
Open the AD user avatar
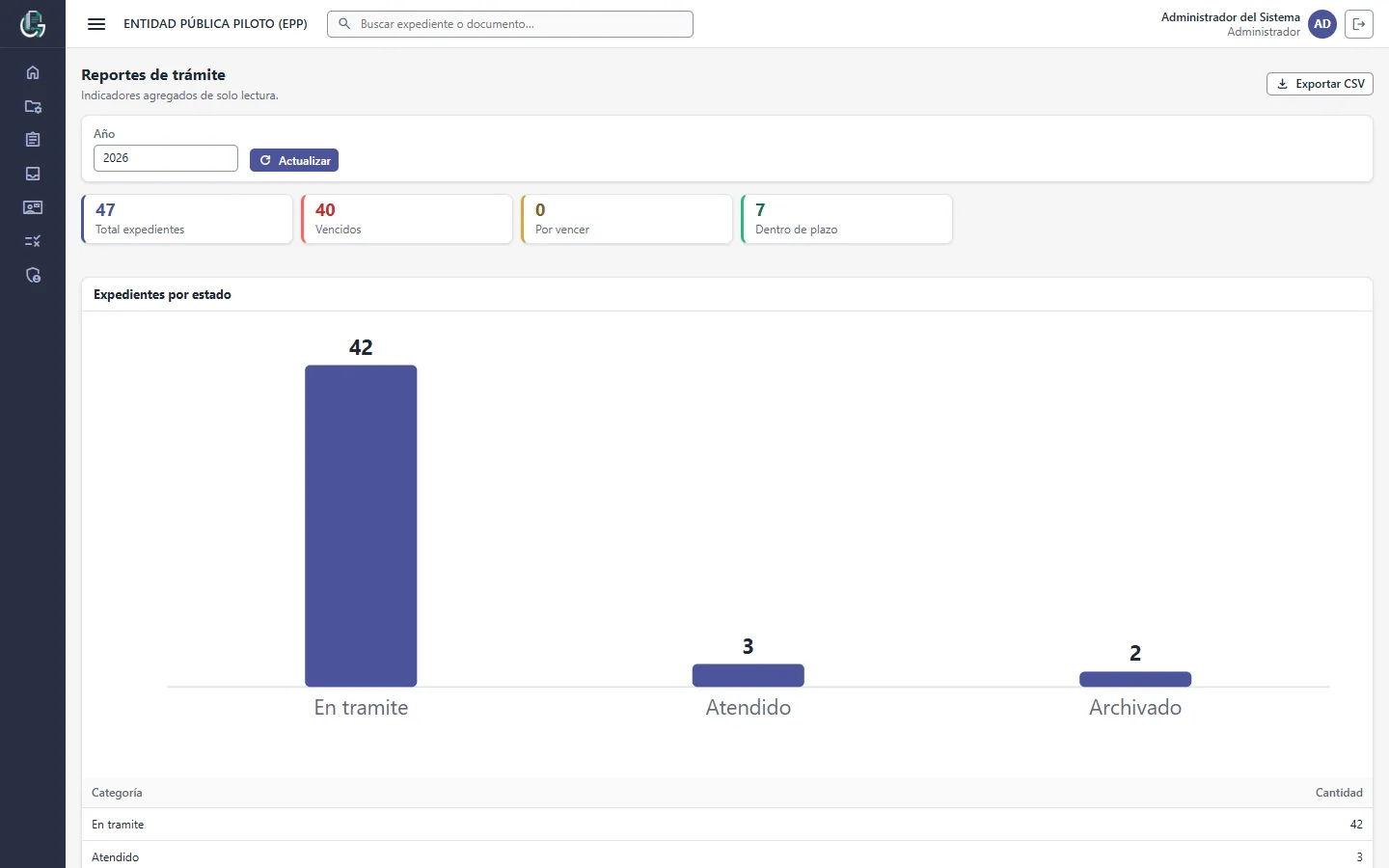(1322, 24)
